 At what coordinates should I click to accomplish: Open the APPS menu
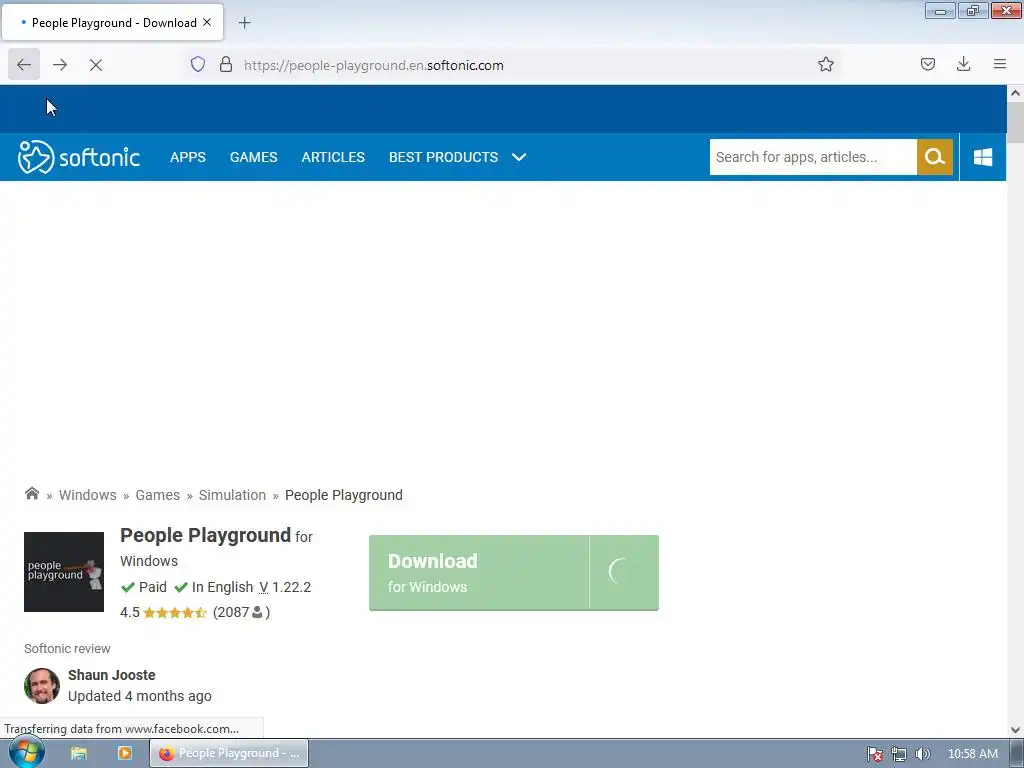point(188,157)
